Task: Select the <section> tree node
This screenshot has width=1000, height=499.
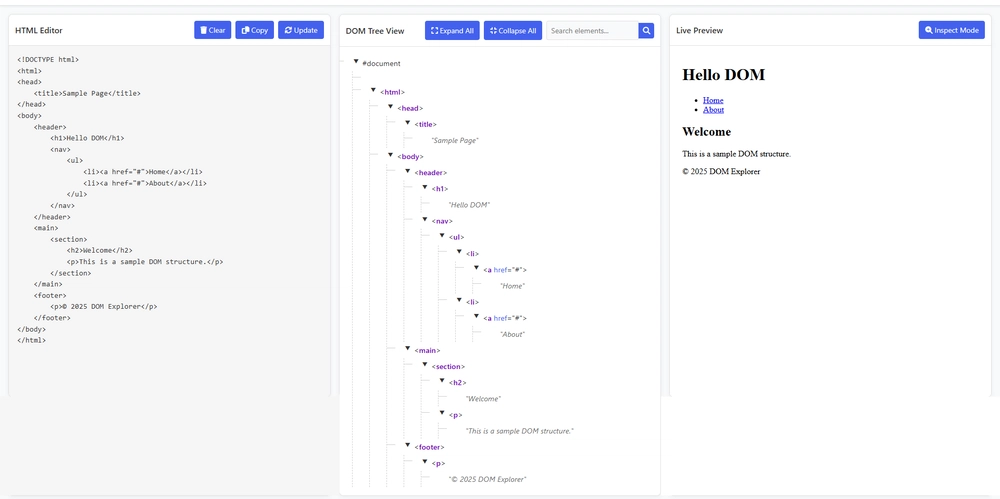Action: click(448, 366)
